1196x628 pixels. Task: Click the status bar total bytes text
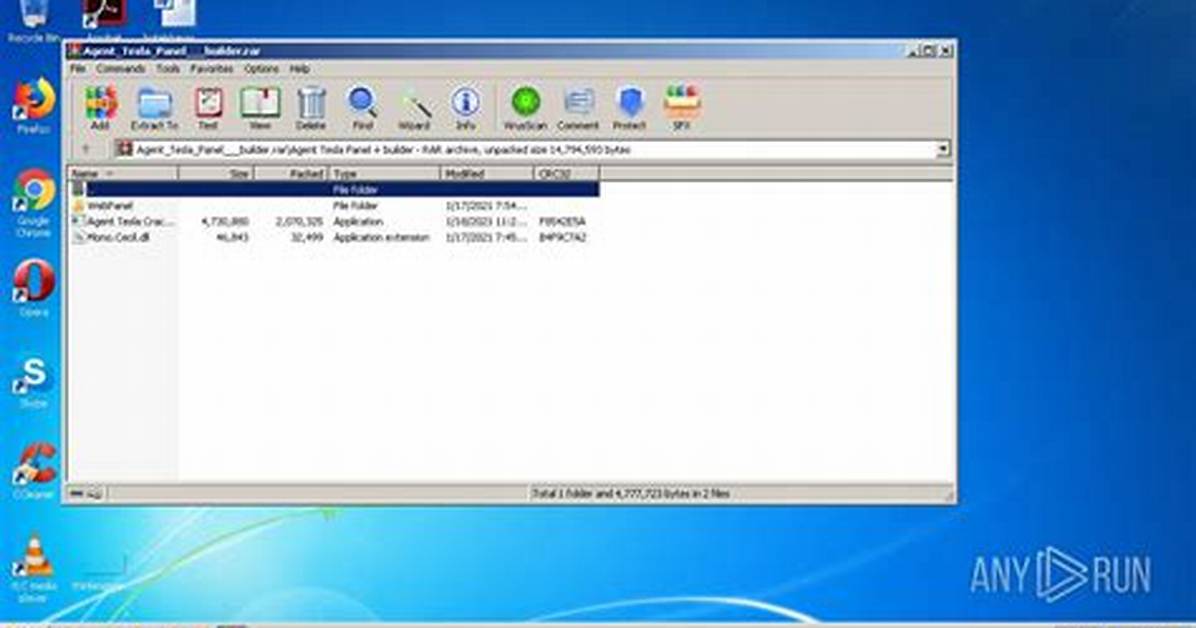pyautogui.click(x=630, y=494)
